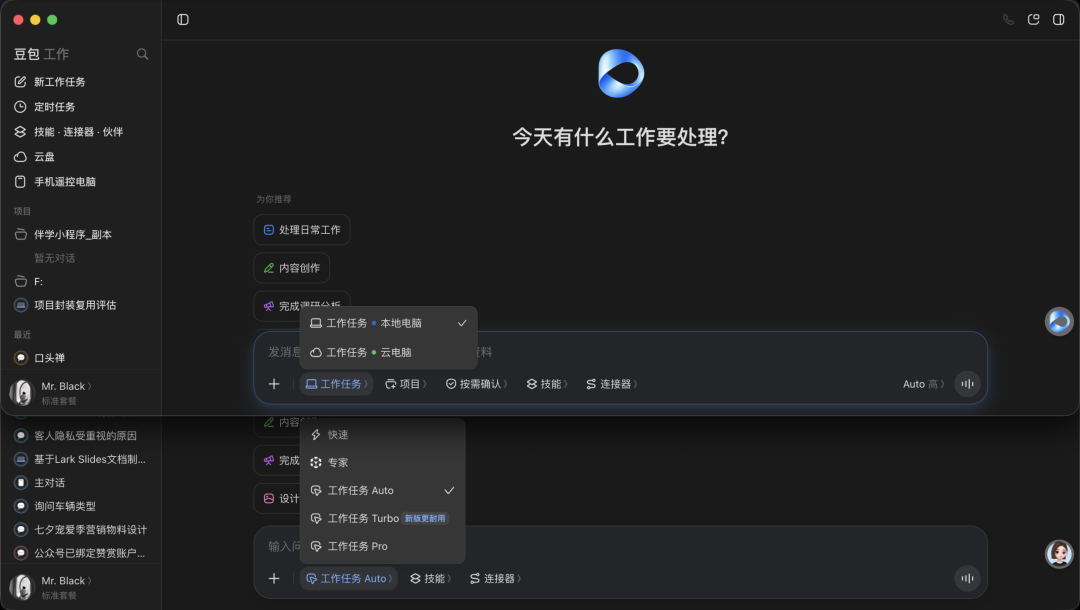Open the Auto 高 model selector
Image resolution: width=1080 pixels, height=610 pixels.
pyautogui.click(x=924, y=384)
